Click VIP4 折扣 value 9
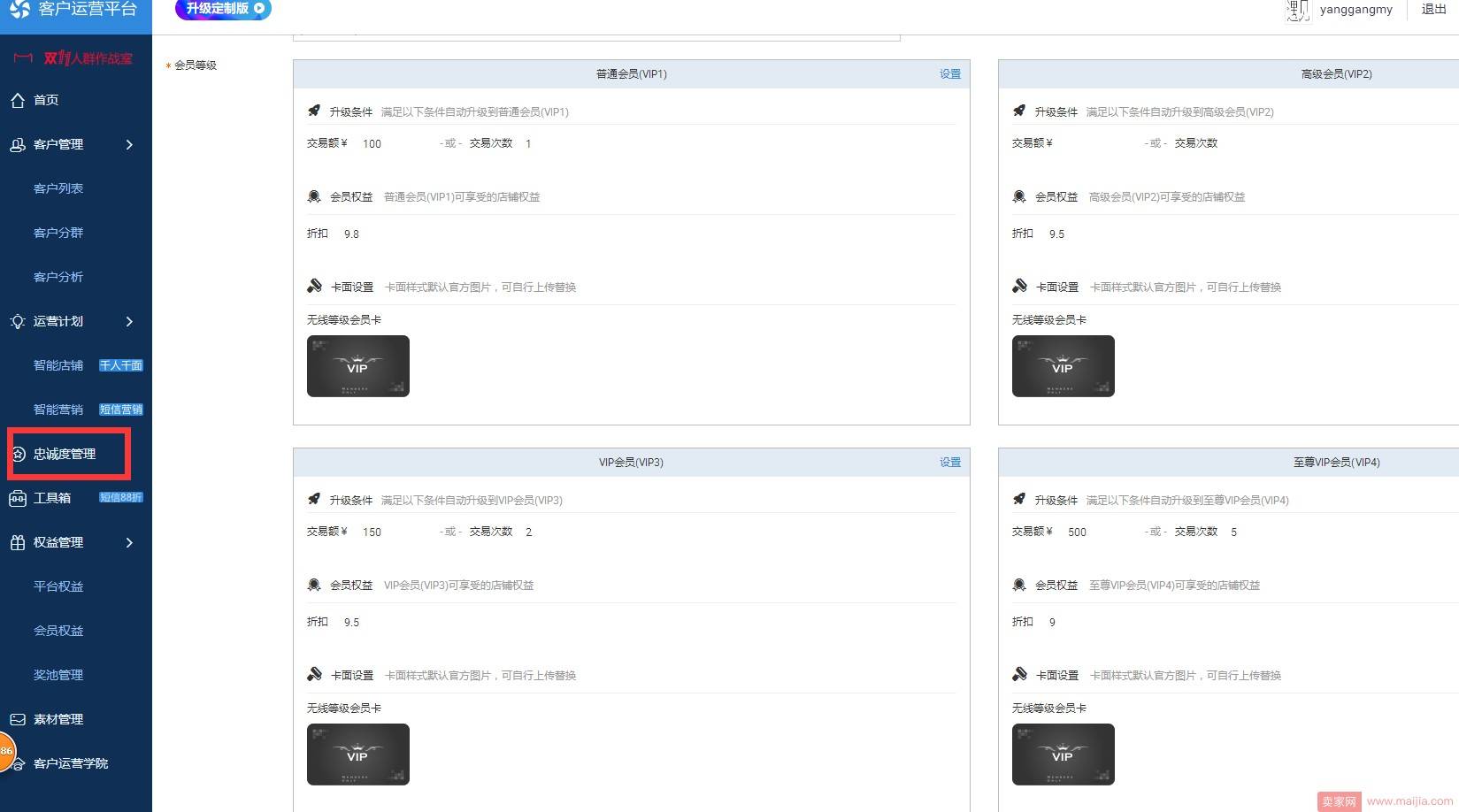 pos(1052,623)
